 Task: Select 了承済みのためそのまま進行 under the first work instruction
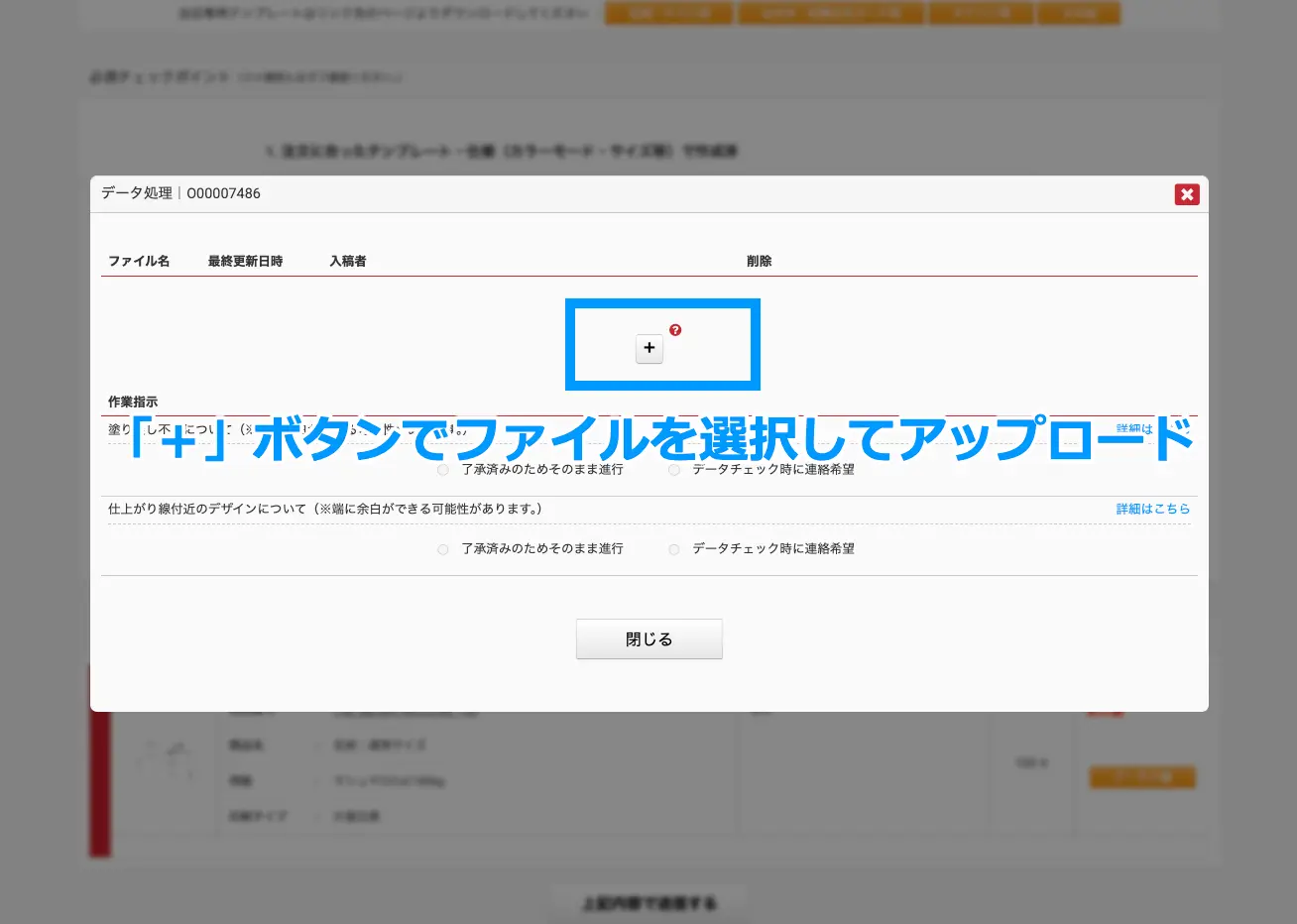point(443,470)
